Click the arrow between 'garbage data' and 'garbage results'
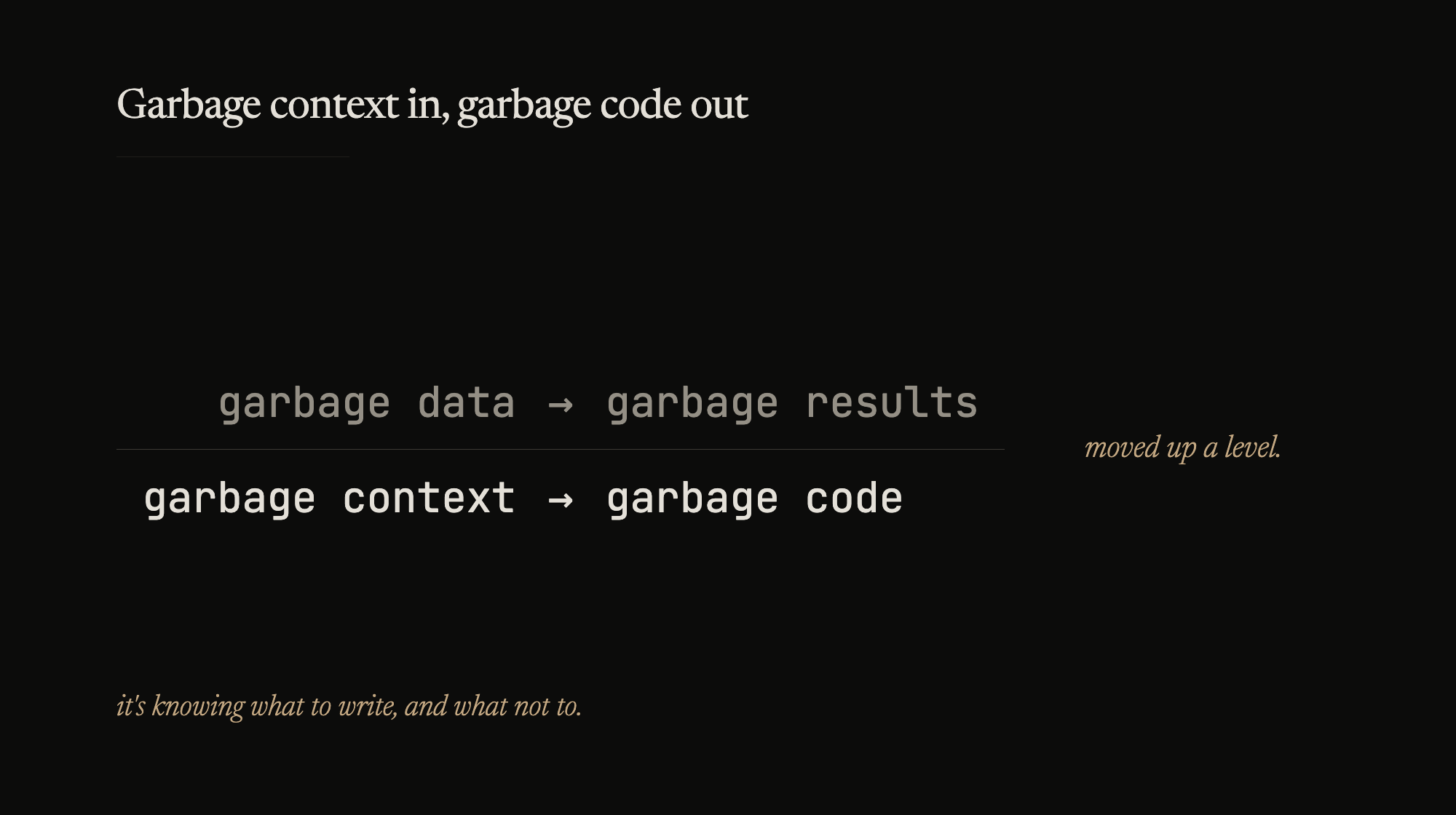The height and width of the screenshot is (815, 1456). [x=560, y=405]
